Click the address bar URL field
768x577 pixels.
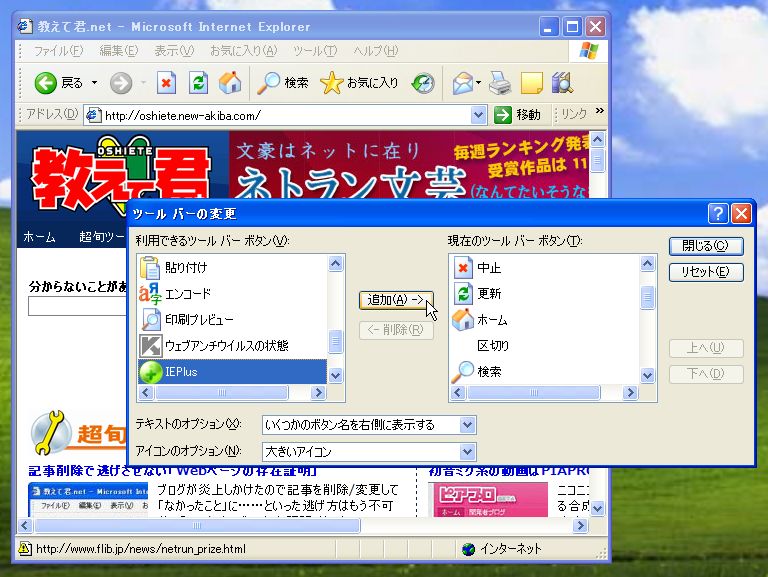(x=287, y=116)
